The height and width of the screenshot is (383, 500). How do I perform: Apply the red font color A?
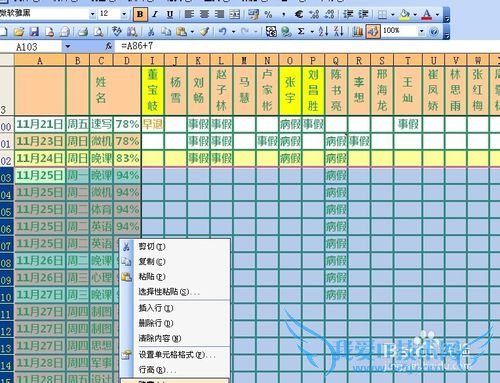[427, 14]
